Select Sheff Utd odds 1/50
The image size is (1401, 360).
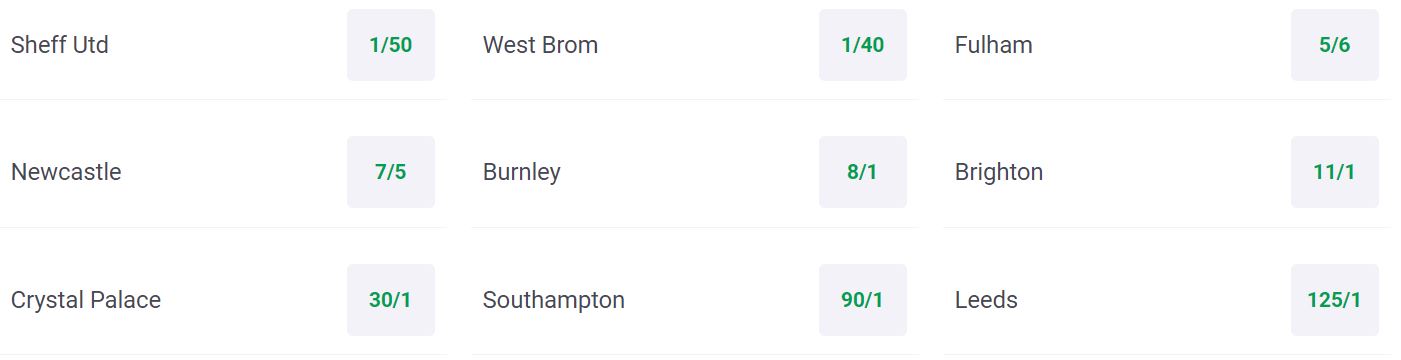[391, 45]
